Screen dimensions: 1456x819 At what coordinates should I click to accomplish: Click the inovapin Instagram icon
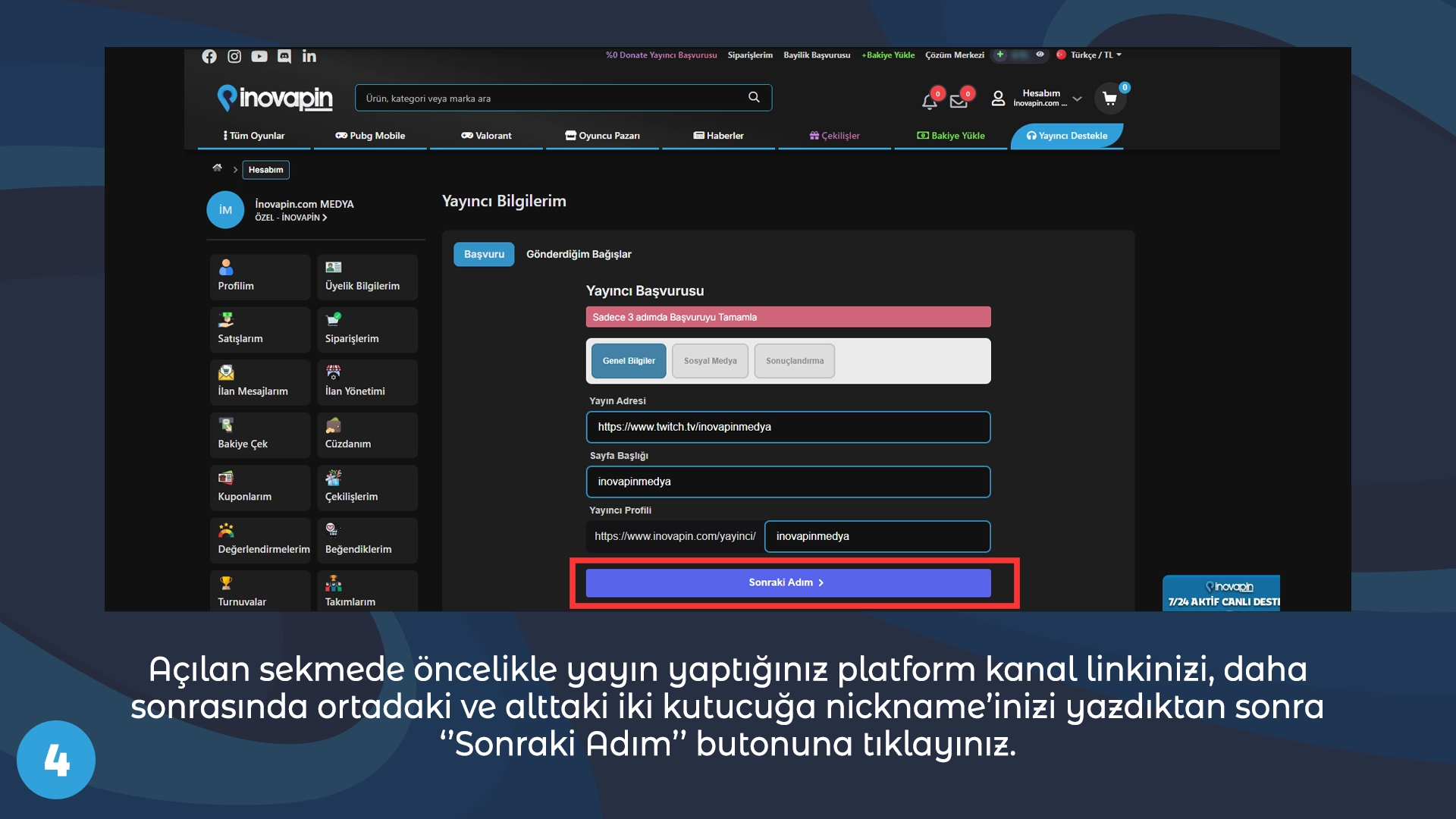[x=234, y=56]
